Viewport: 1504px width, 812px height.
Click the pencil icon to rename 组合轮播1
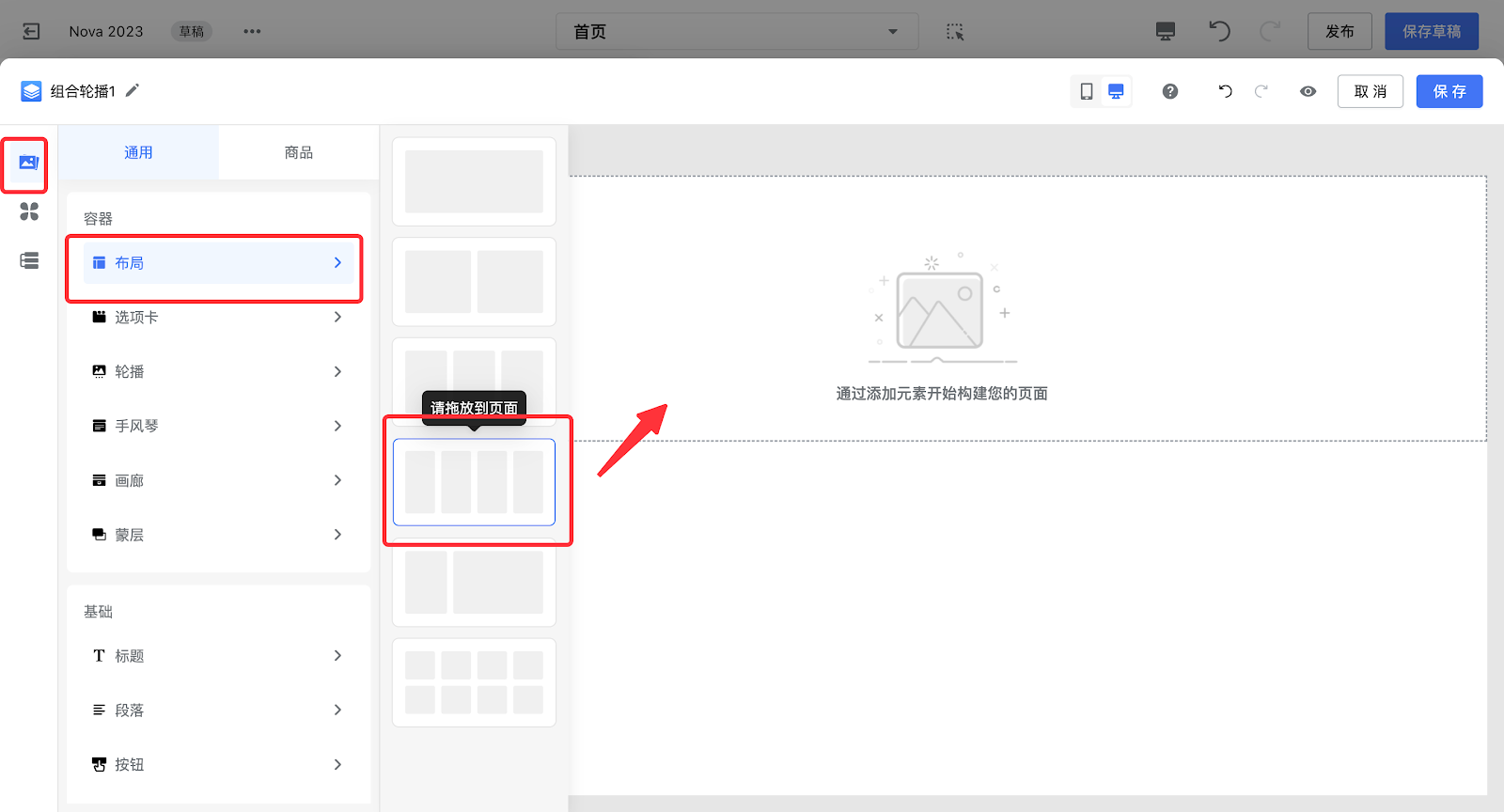pos(133,90)
